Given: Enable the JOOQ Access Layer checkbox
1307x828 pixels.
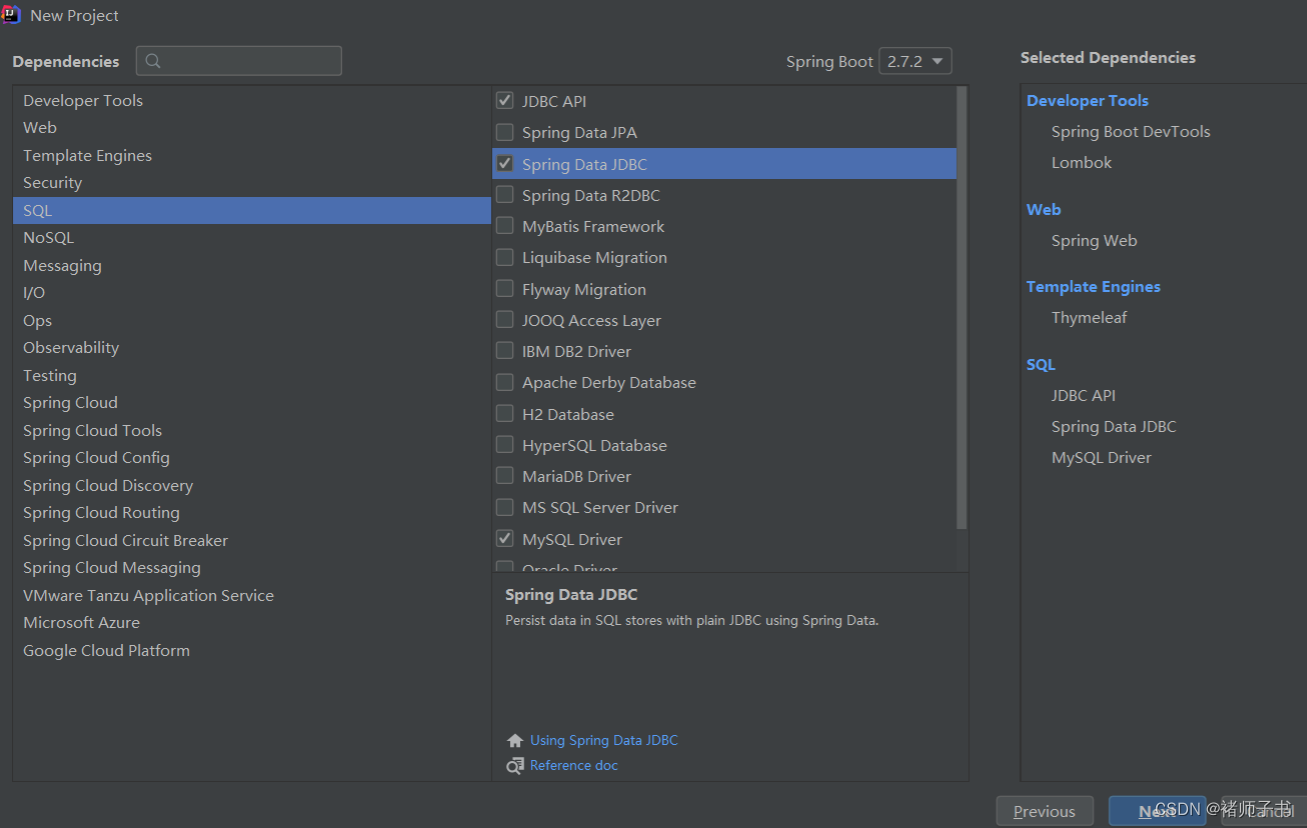Looking at the screenshot, I should click(505, 320).
